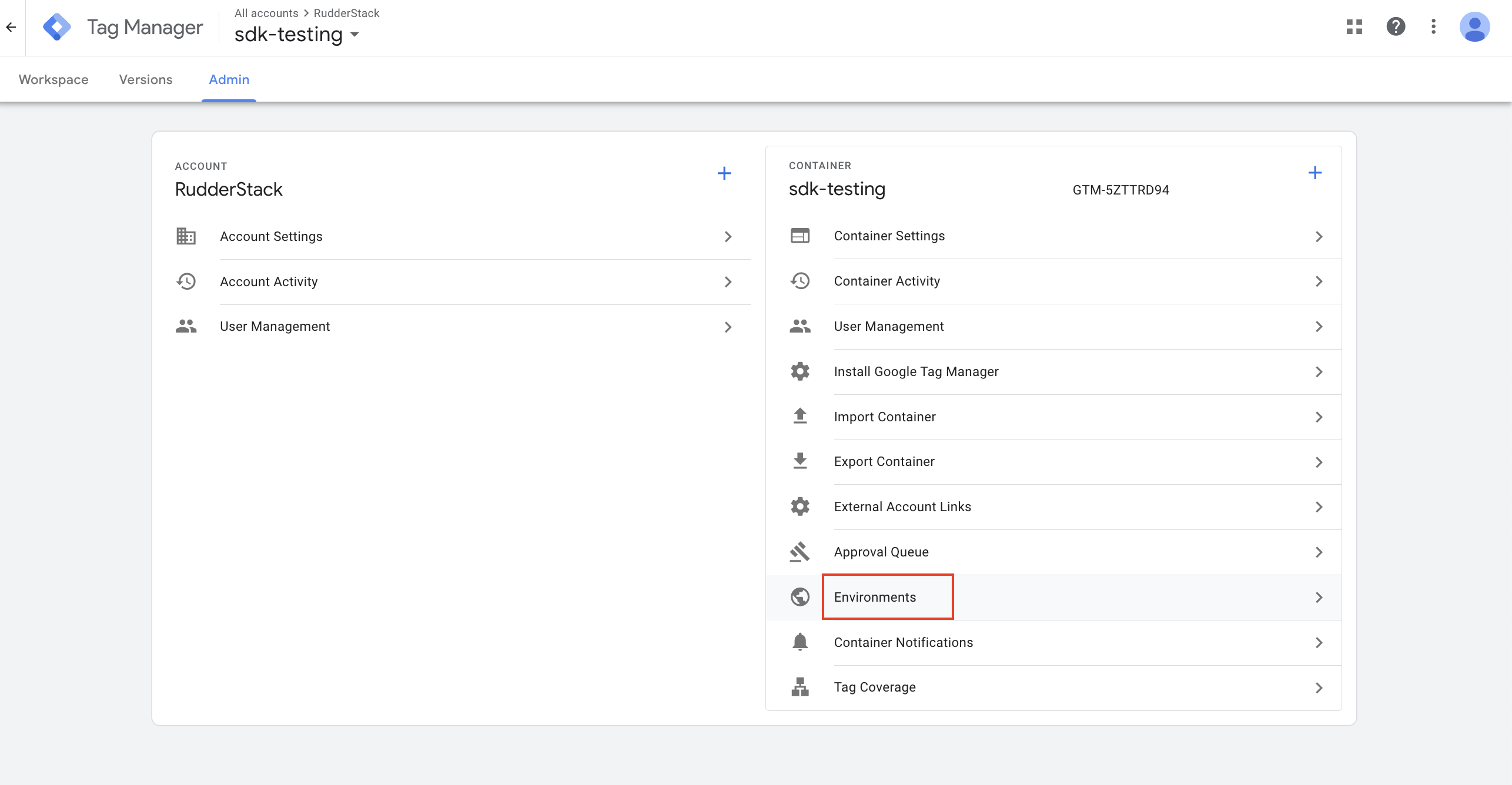
Task: Expand Account Settings chevron
Action: (728, 237)
